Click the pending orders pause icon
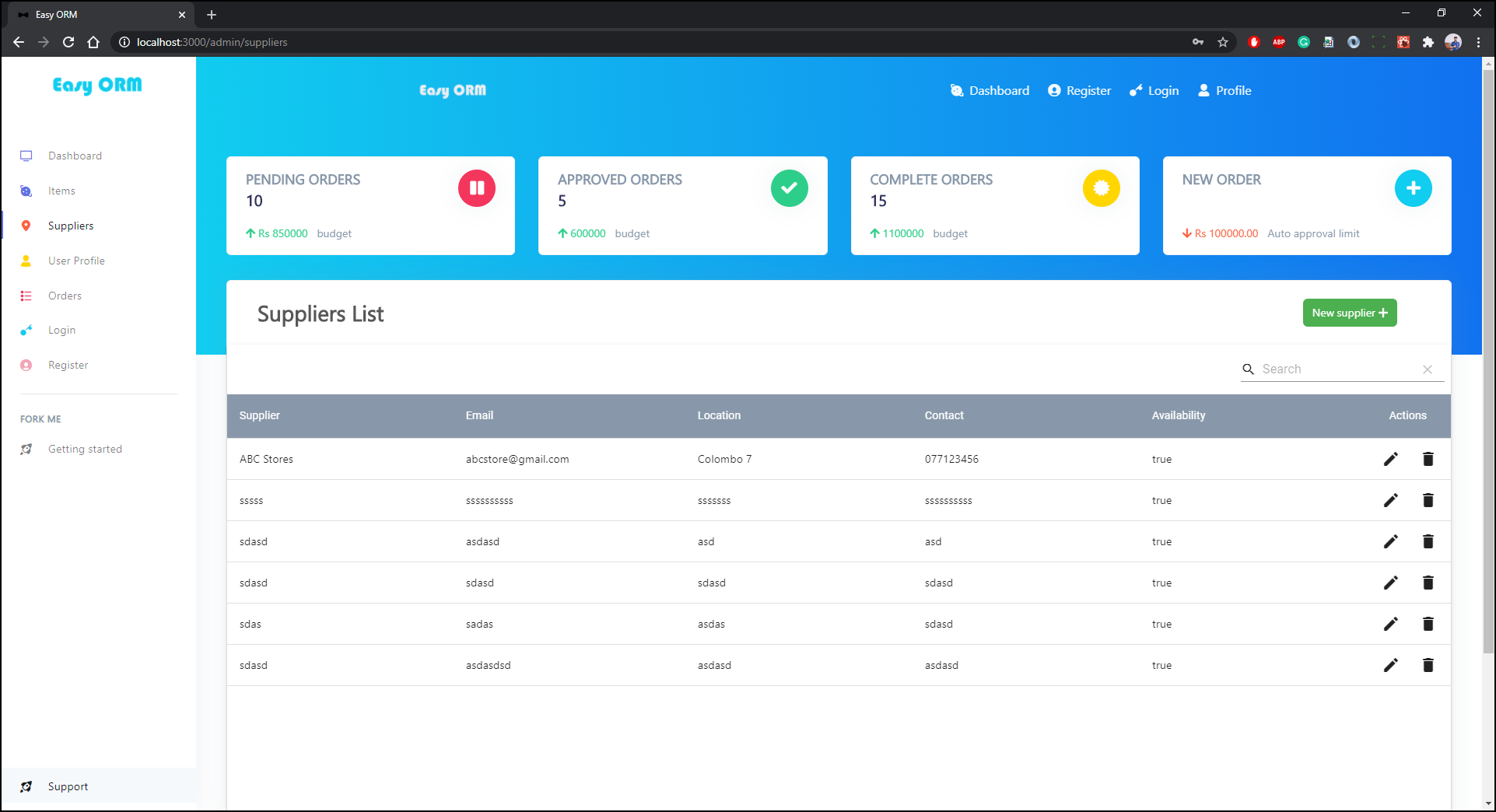Image resolution: width=1496 pixels, height=812 pixels. (x=477, y=188)
